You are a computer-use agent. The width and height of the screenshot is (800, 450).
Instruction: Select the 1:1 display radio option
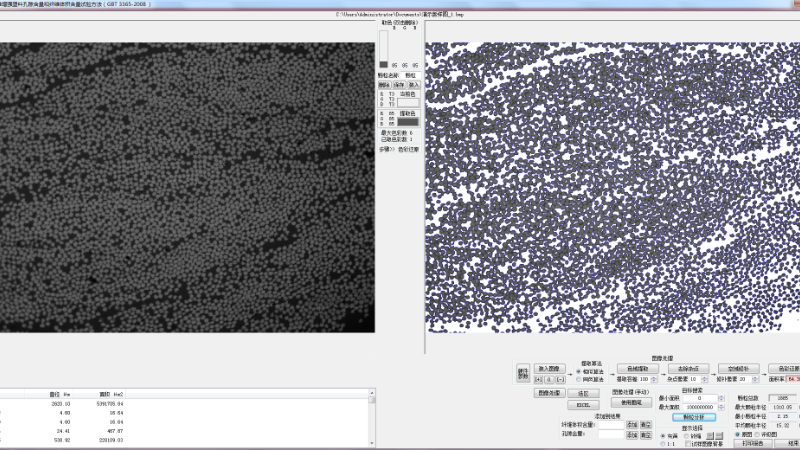point(663,444)
